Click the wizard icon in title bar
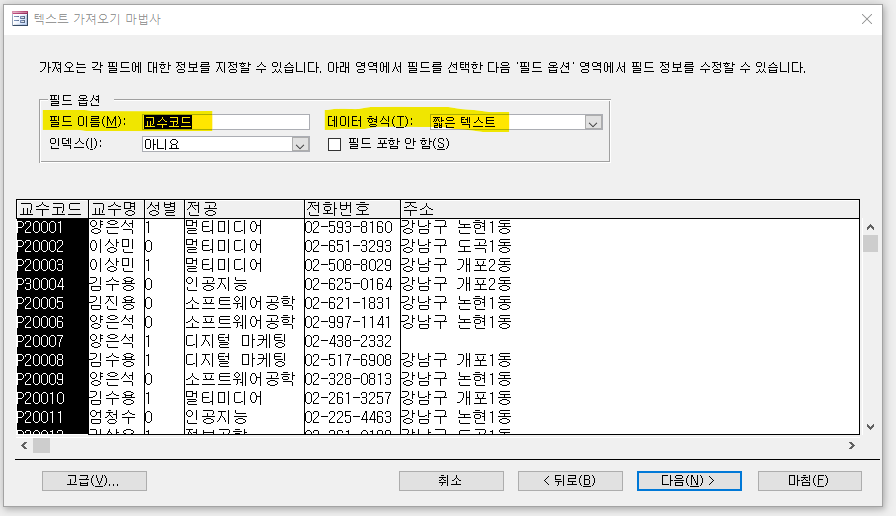Screen dimensions: 896x516 coord(19,19)
